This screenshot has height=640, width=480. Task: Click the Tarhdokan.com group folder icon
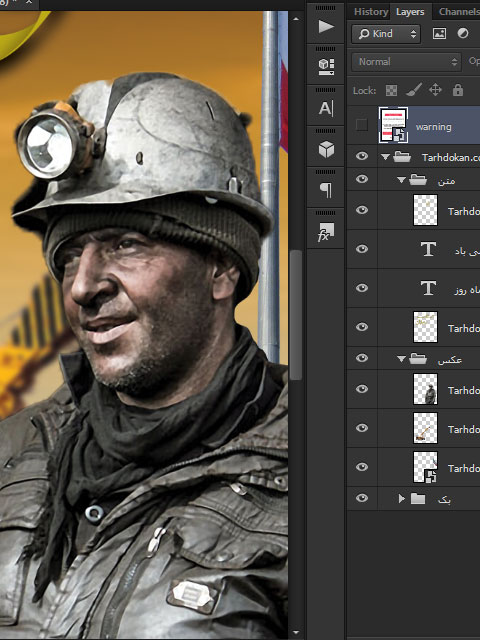click(x=402, y=157)
